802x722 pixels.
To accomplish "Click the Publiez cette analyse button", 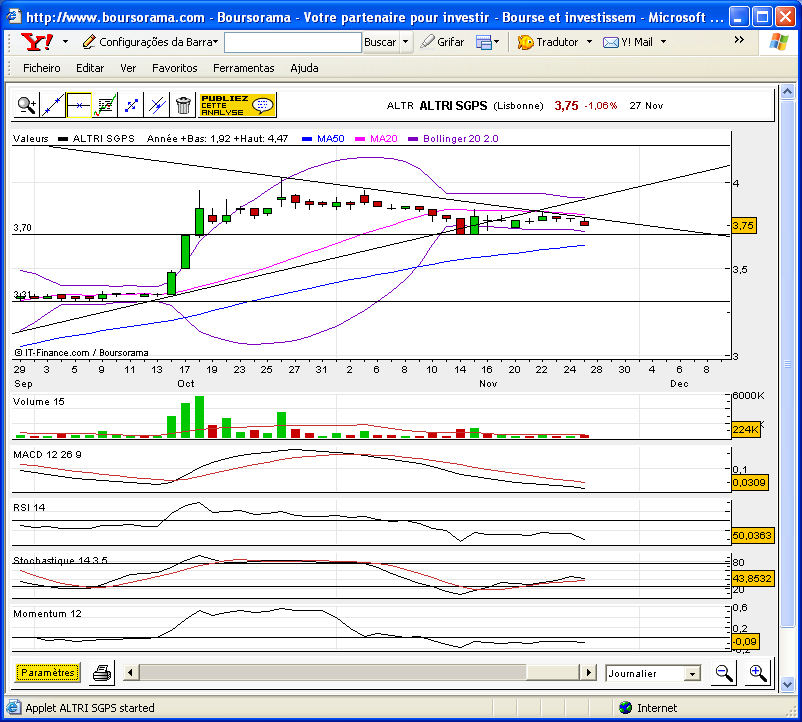I will (238, 105).
